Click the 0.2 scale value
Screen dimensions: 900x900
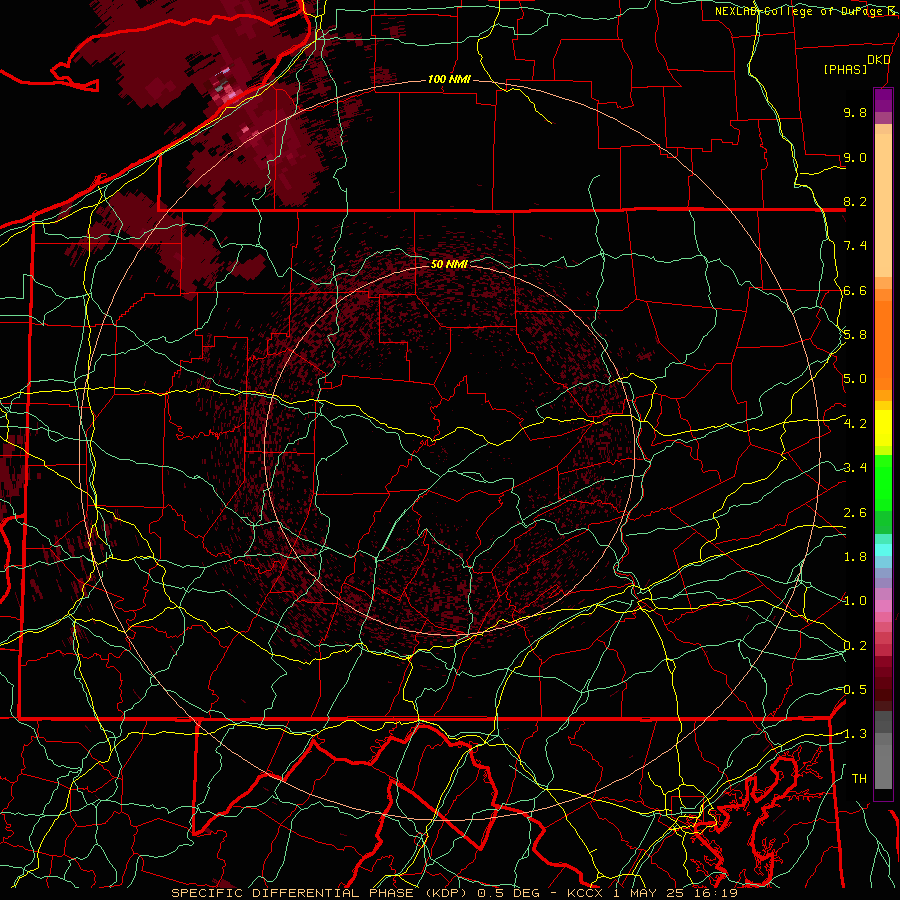pyautogui.click(x=855, y=645)
